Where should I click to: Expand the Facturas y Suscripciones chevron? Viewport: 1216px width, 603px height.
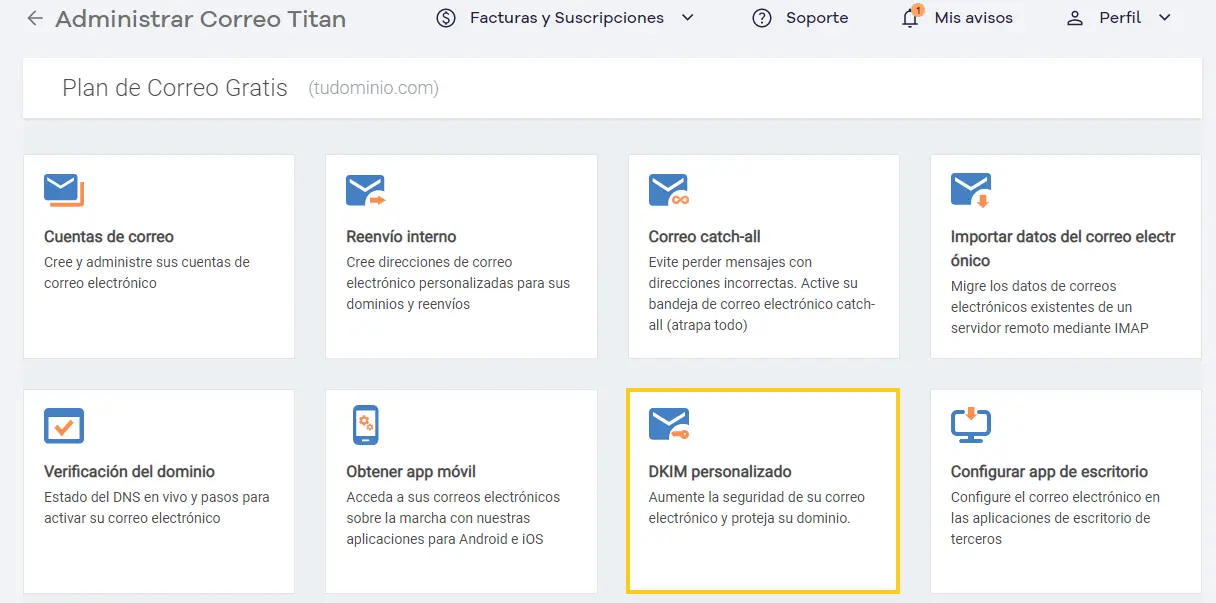687,18
